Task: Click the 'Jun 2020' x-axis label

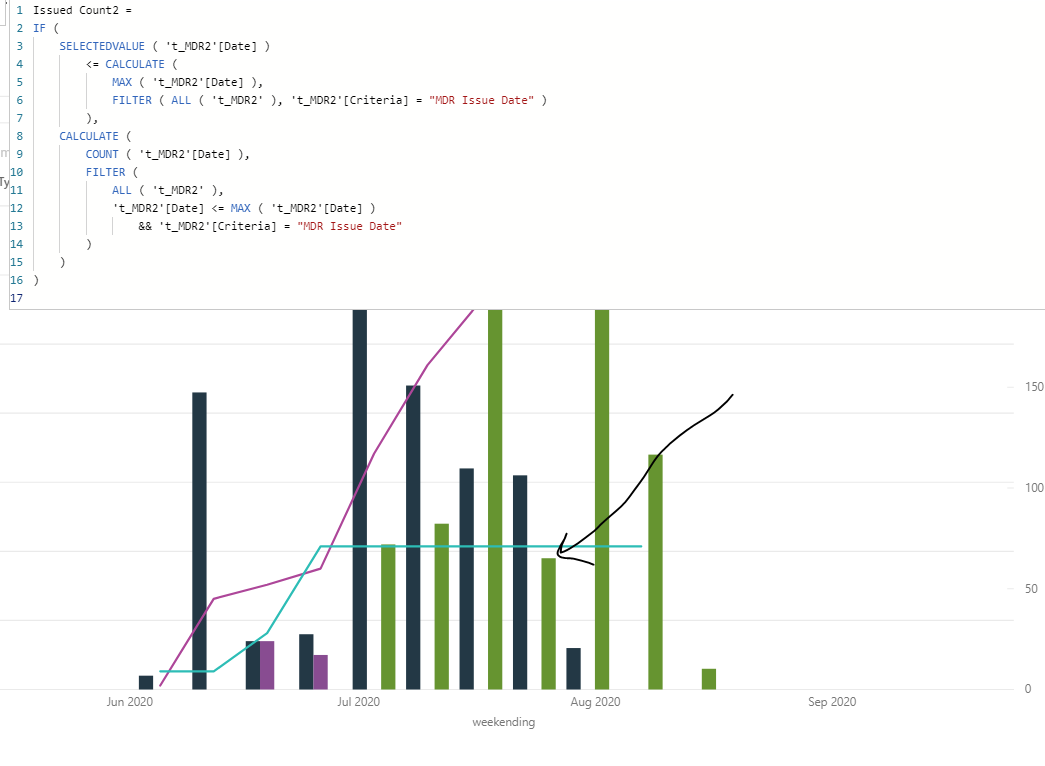Action: (x=129, y=701)
